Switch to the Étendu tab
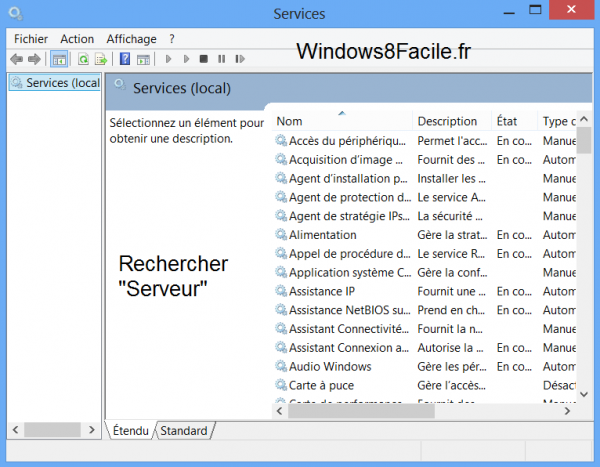 (x=130, y=431)
